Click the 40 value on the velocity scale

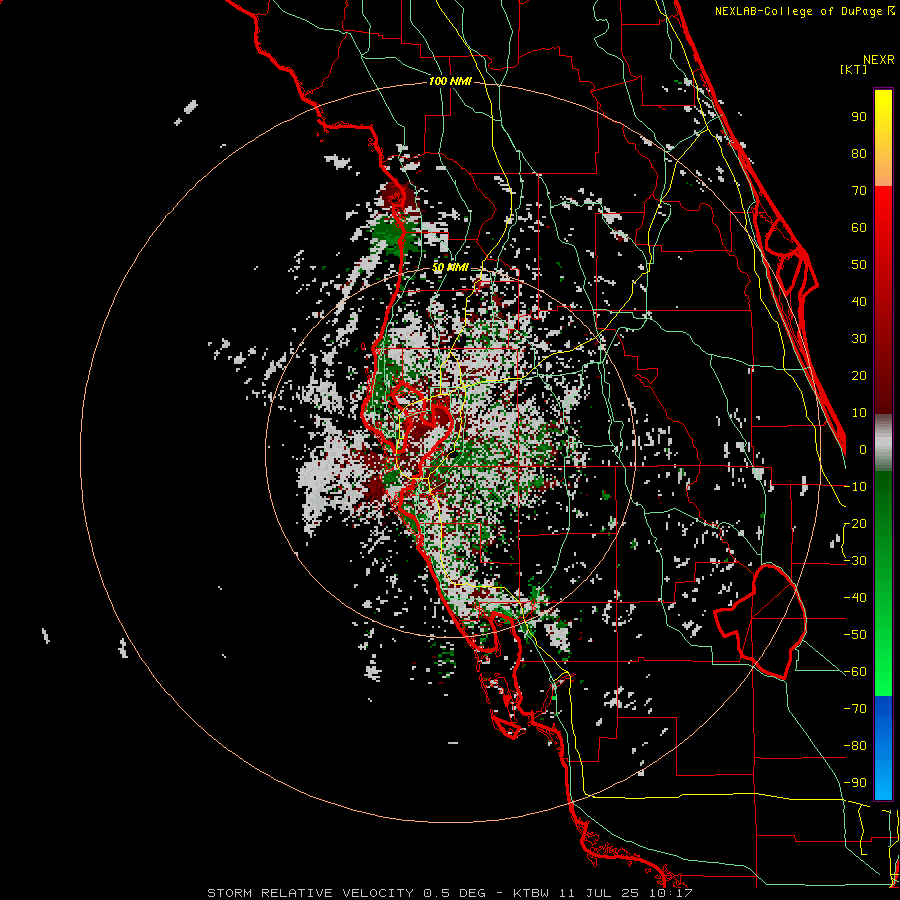859,301
